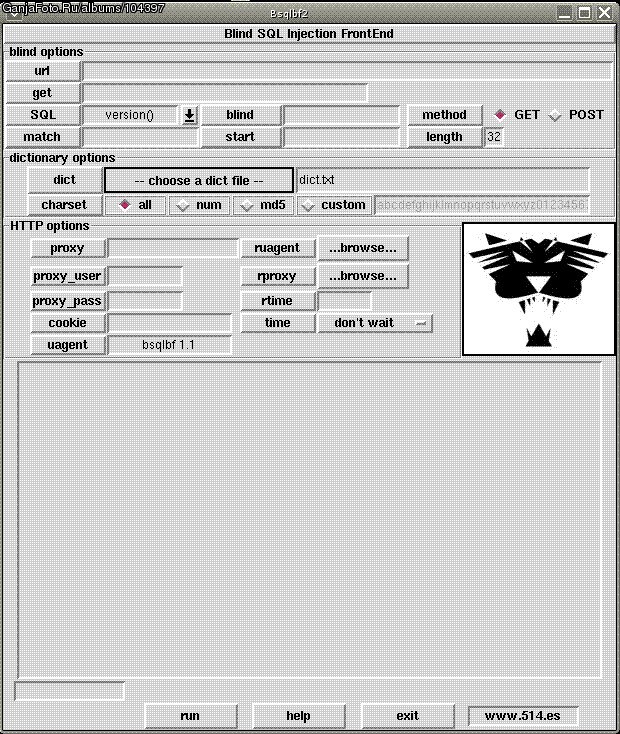The width and height of the screenshot is (620, 734).
Task: Open the window menu icon in title bar
Action: 13,12
